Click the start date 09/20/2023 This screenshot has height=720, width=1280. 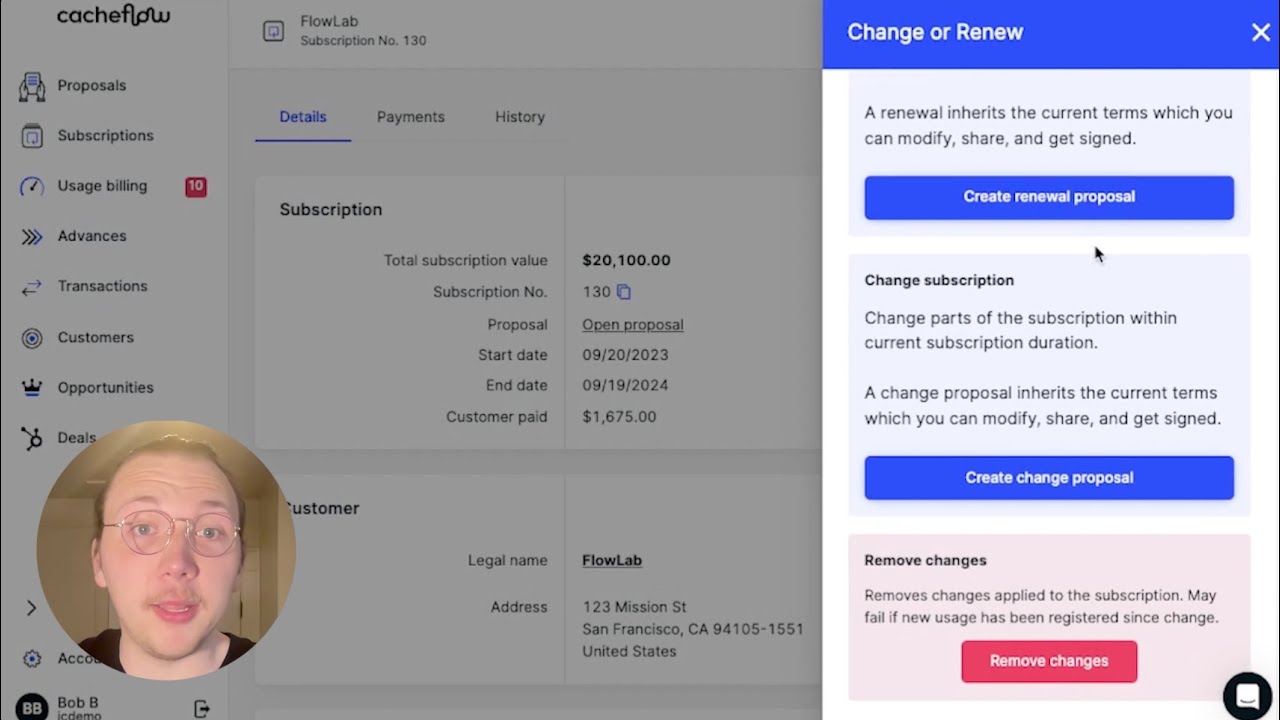[x=625, y=355]
